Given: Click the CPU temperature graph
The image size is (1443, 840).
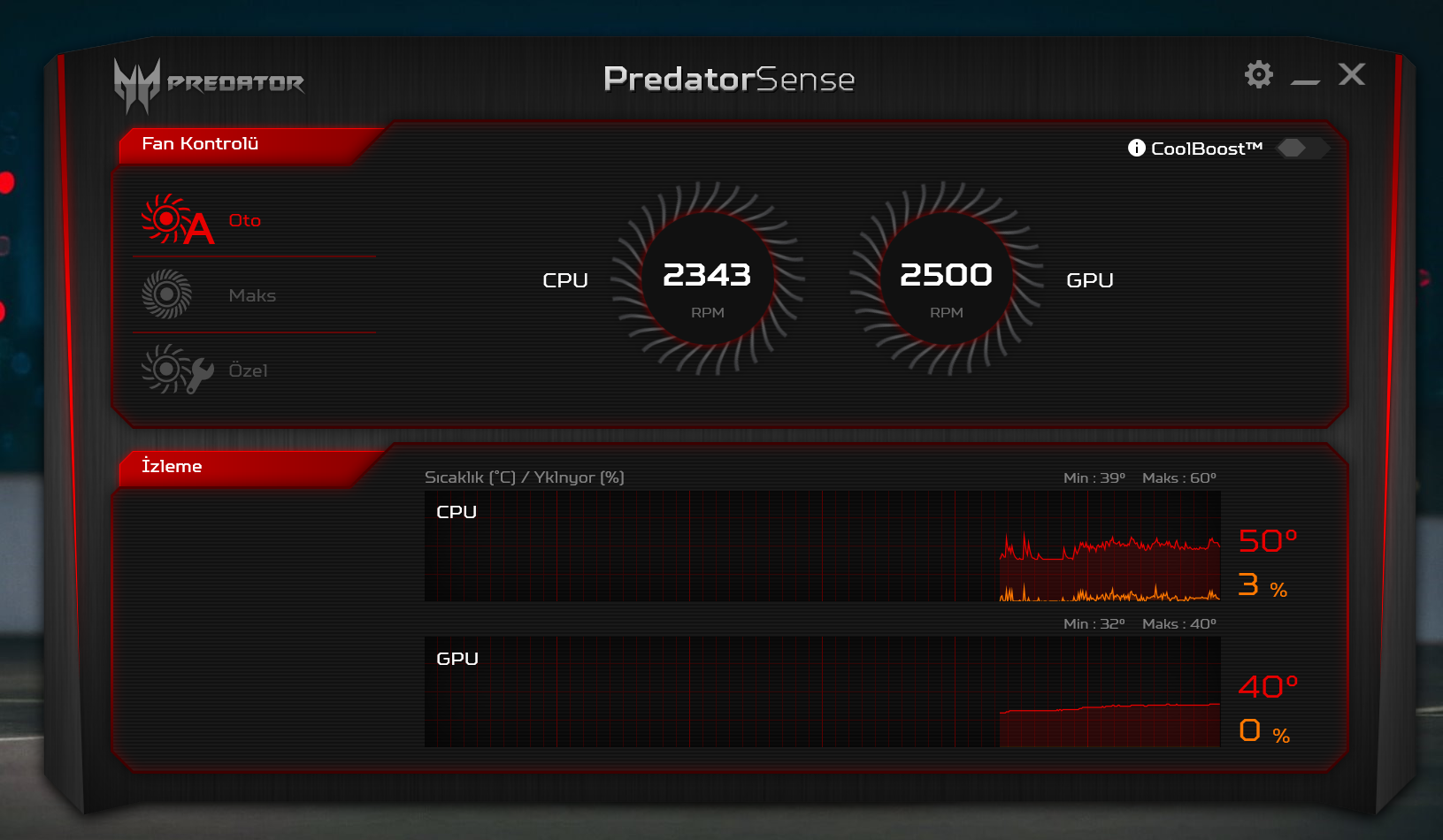Looking at the screenshot, I should 823,546.
